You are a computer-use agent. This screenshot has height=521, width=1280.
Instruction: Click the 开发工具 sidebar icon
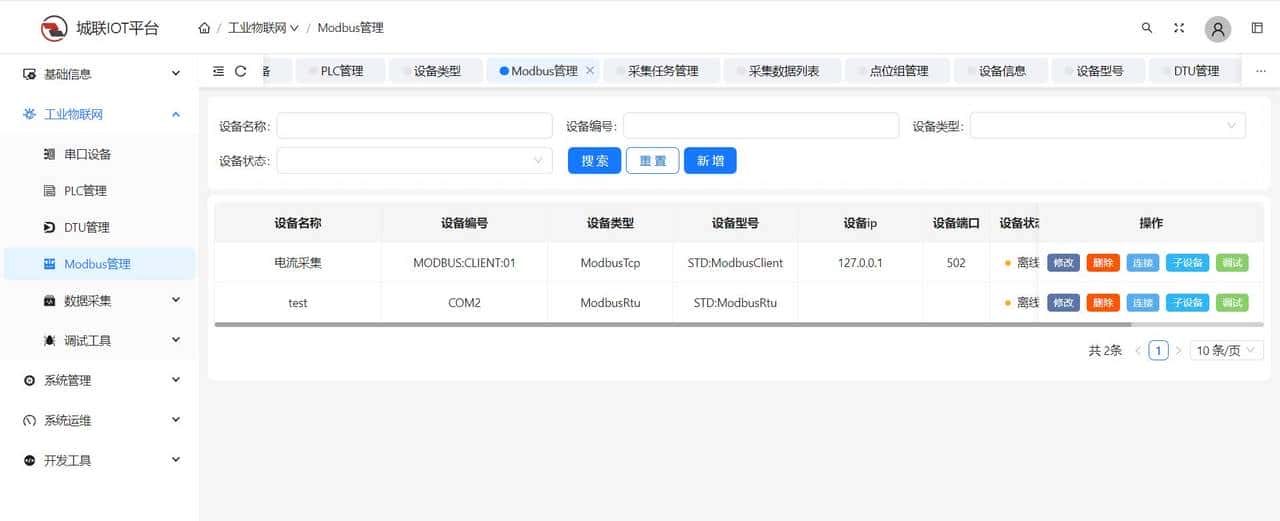(x=29, y=460)
